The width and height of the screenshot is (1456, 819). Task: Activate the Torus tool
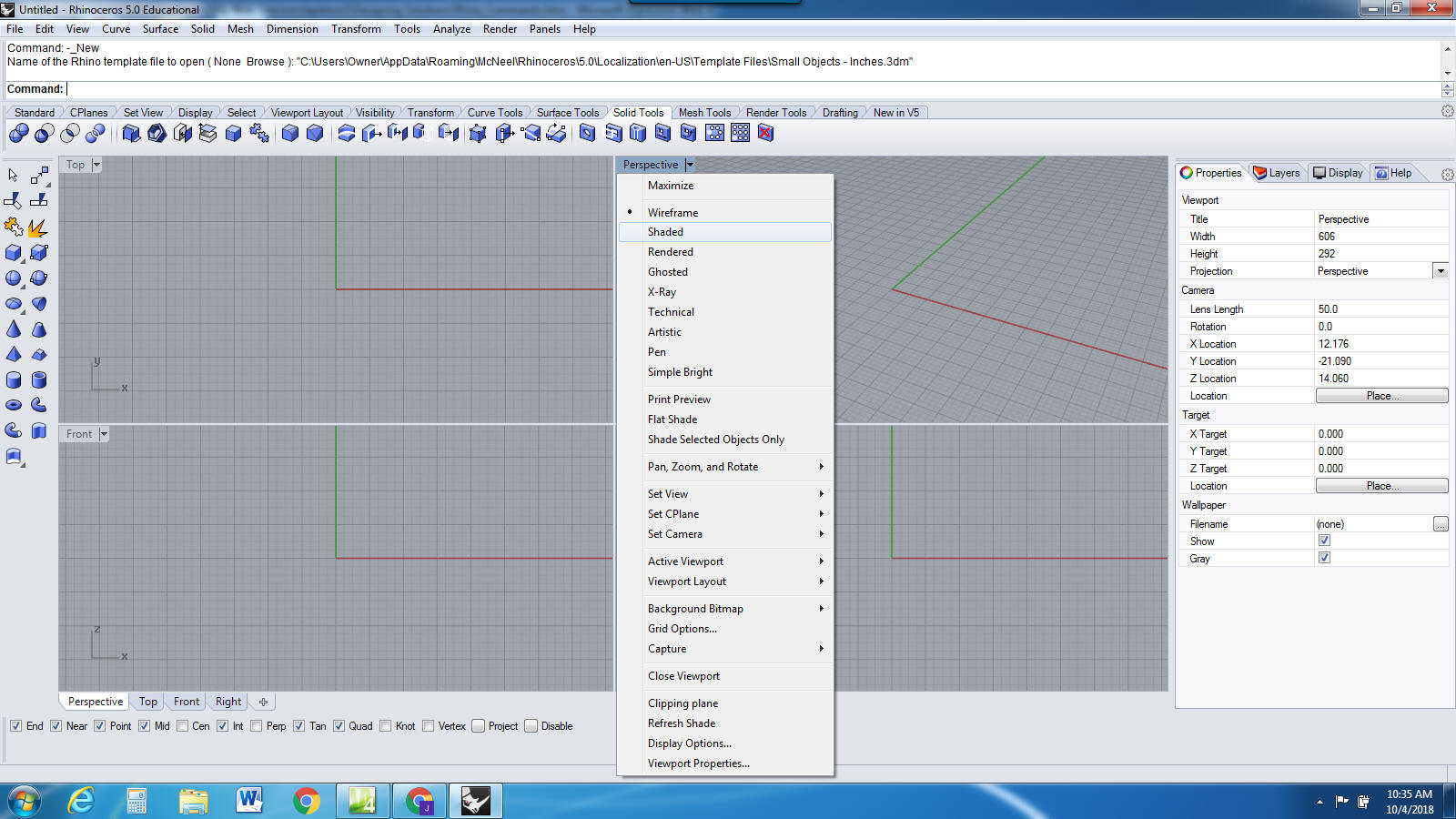point(14,405)
